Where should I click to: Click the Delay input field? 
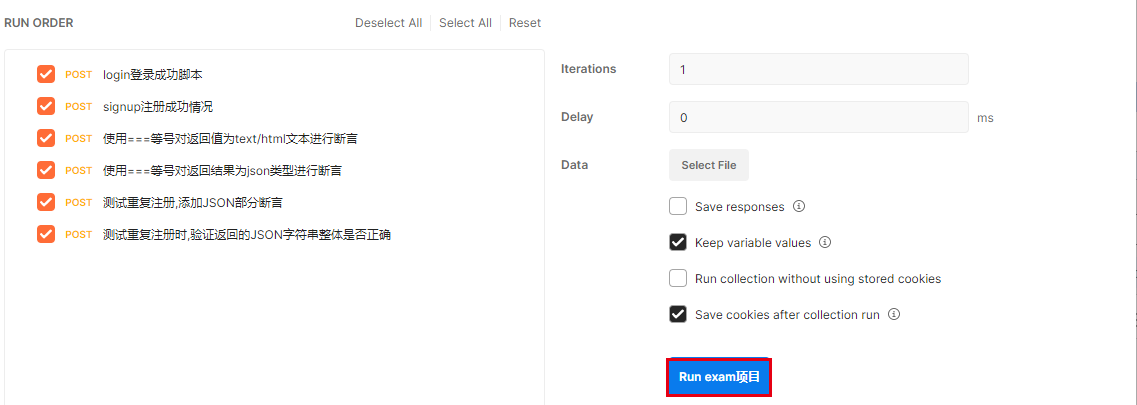coord(818,117)
